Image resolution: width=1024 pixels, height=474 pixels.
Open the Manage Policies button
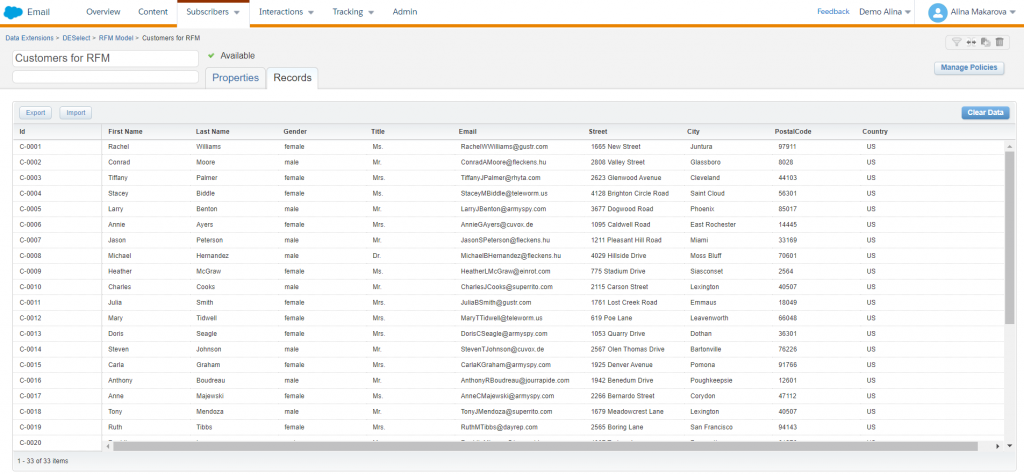pyautogui.click(x=968, y=68)
